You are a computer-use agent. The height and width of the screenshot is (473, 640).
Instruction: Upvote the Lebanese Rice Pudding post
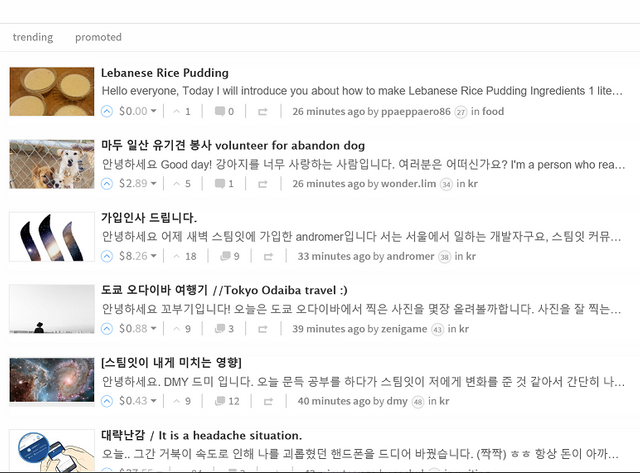pos(107,112)
